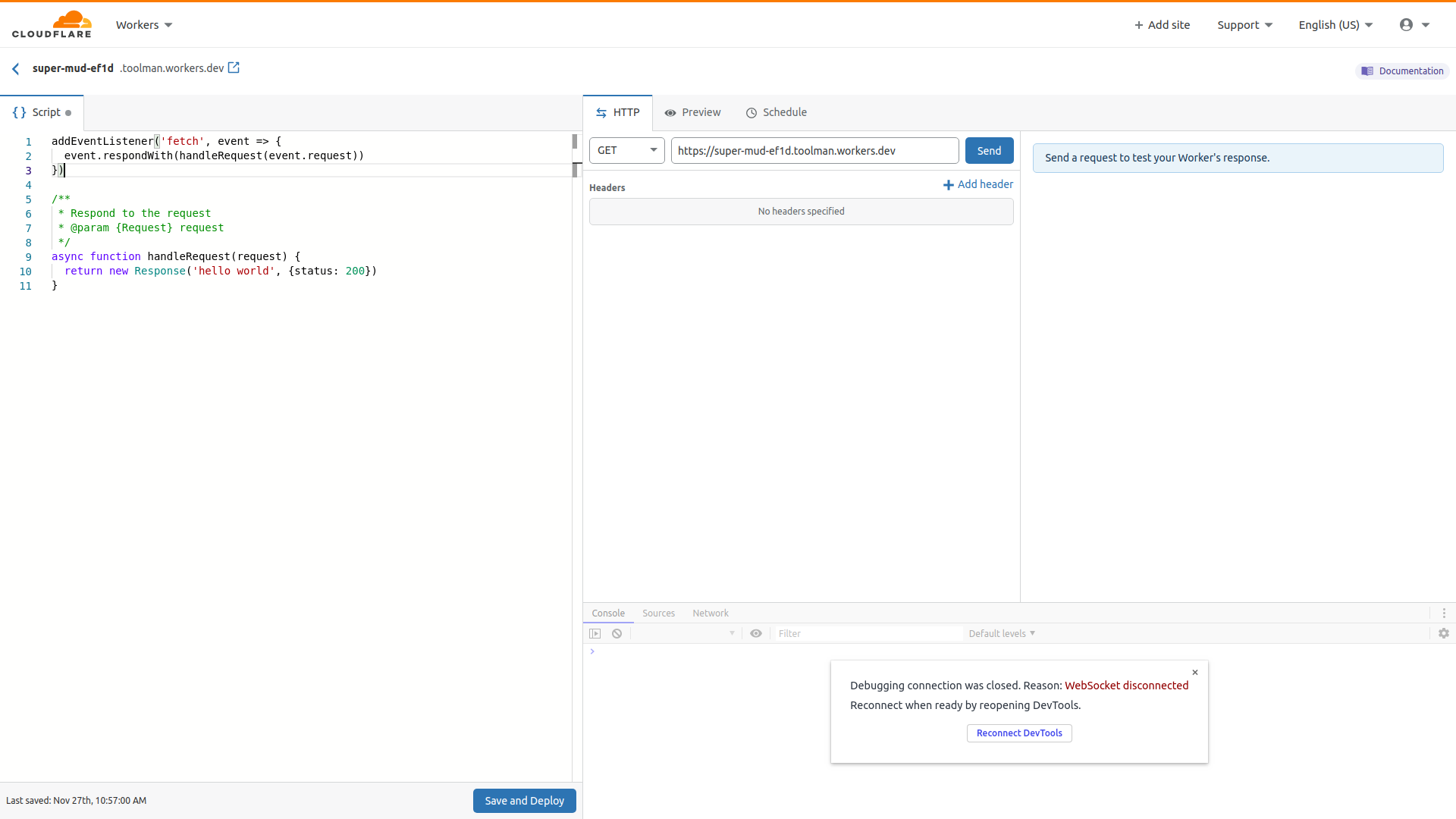Click the Save and Deploy button
This screenshot has height=819, width=1456.
pos(524,801)
